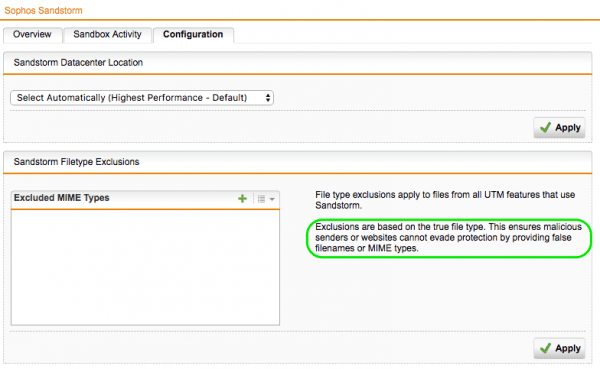Viewport: 600px width, 369px height.
Task: Select the Configuration tab
Action: (x=193, y=34)
